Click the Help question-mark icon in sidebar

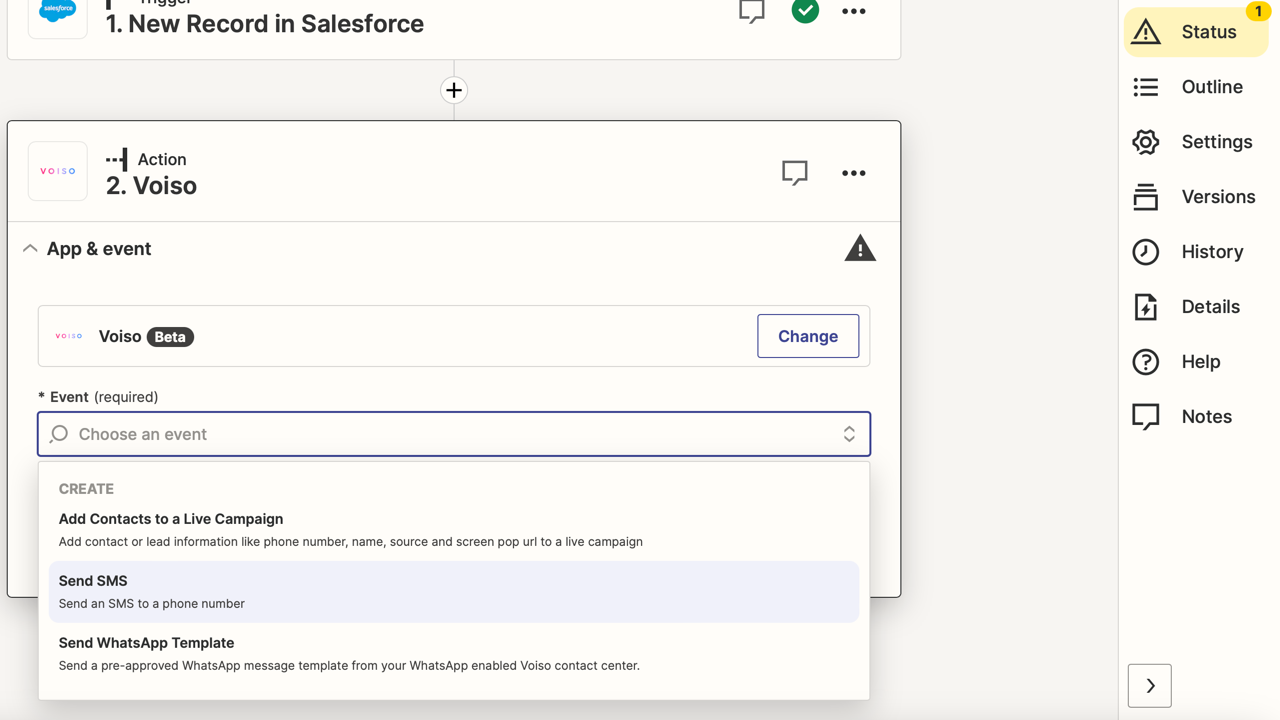1146,362
